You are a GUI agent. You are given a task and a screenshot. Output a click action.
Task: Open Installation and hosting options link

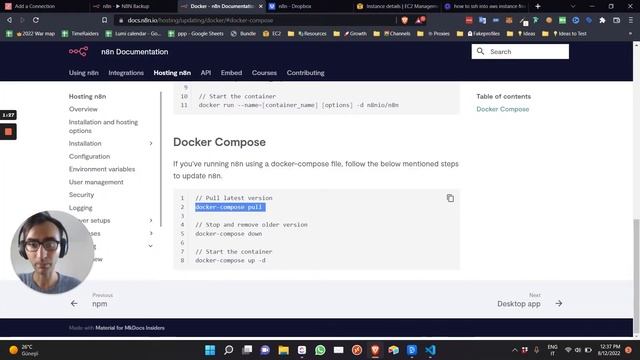(x=103, y=126)
